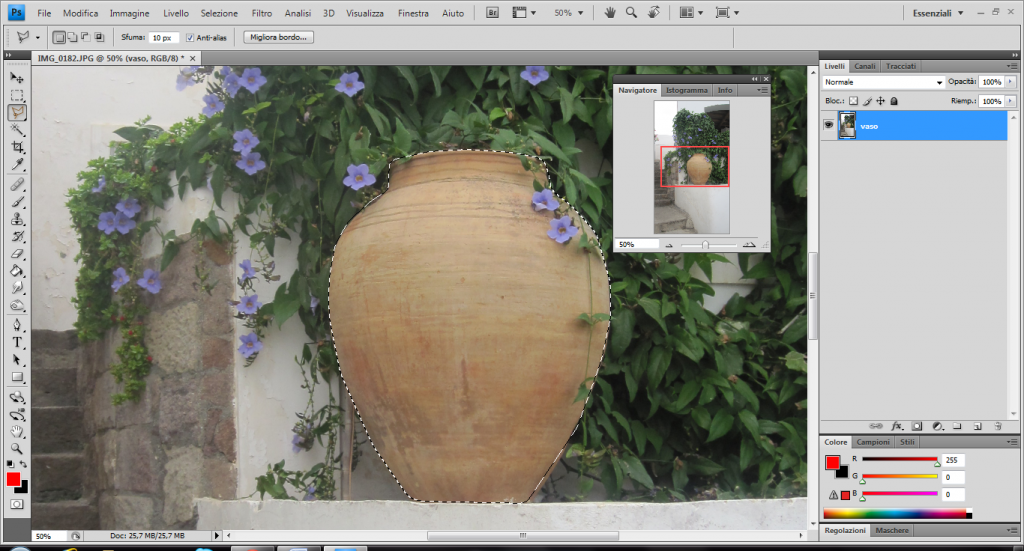Click the red foreground color swatch in Colore panel
Image resolution: width=1024 pixels, height=551 pixels.
tap(832, 462)
